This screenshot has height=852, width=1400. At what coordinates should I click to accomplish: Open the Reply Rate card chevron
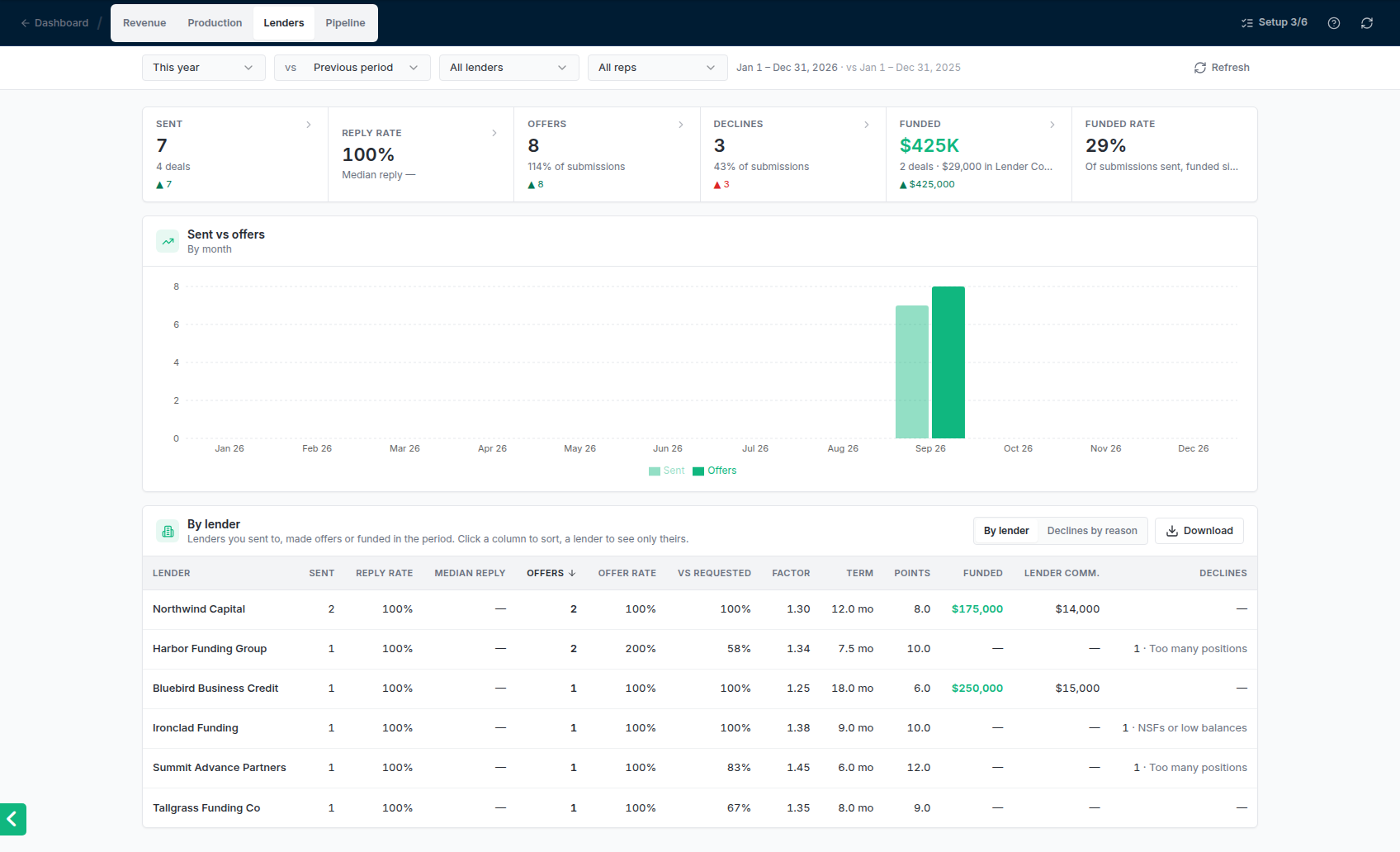pyautogui.click(x=494, y=133)
